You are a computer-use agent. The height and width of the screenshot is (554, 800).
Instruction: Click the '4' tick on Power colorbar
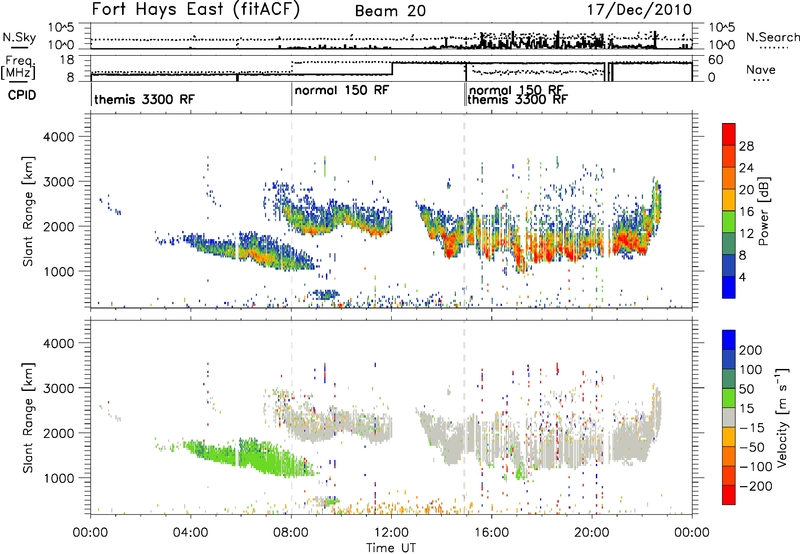click(743, 277)
